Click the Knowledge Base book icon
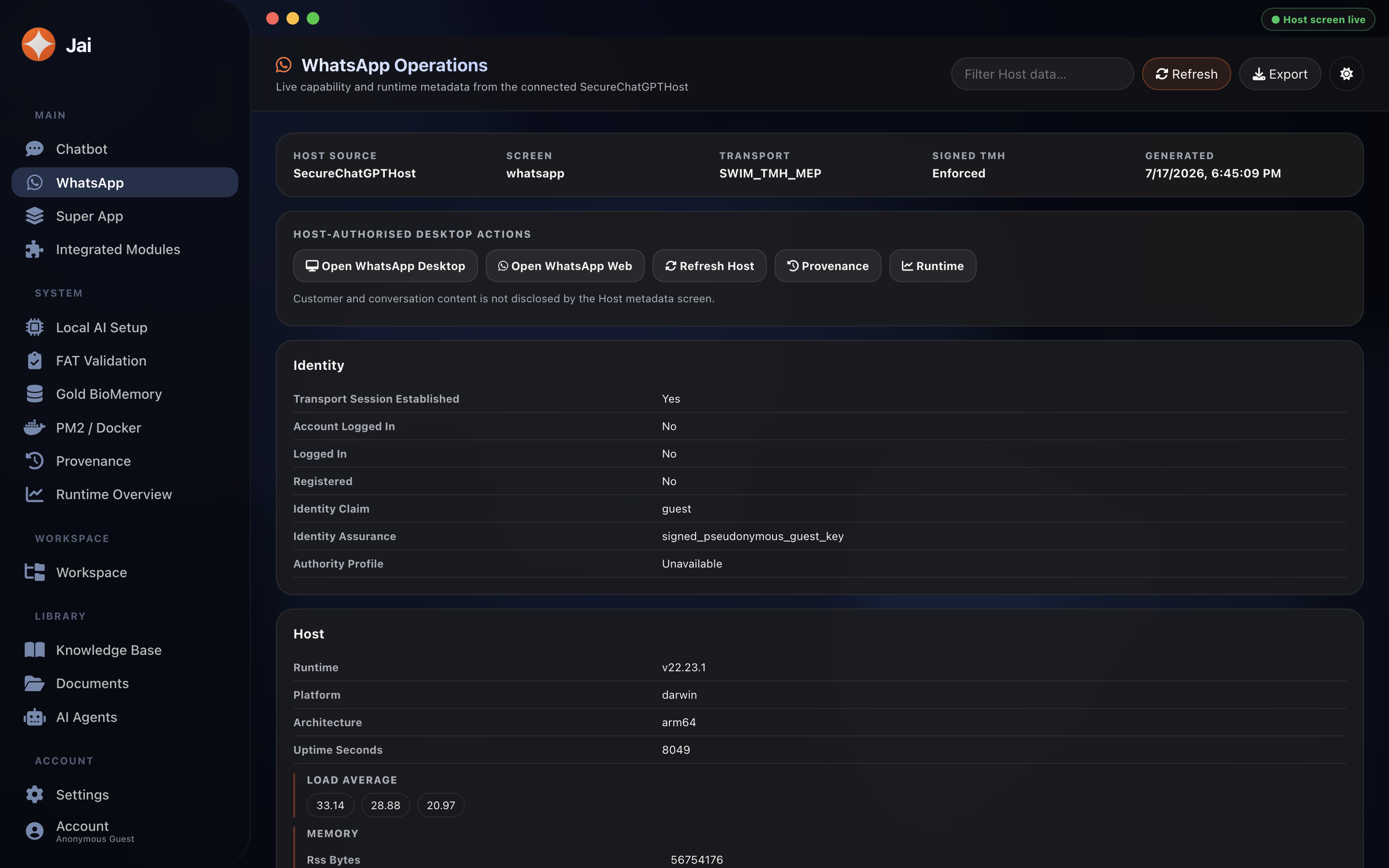This screenshot has height=868, width=1389. coord(34,650)
